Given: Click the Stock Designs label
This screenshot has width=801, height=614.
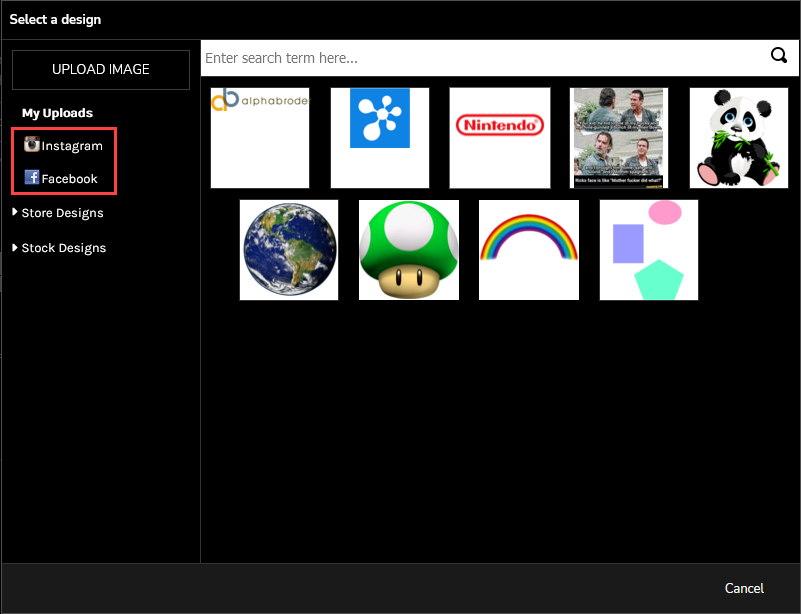Looking at the screenshot, I should click(64, 248).
